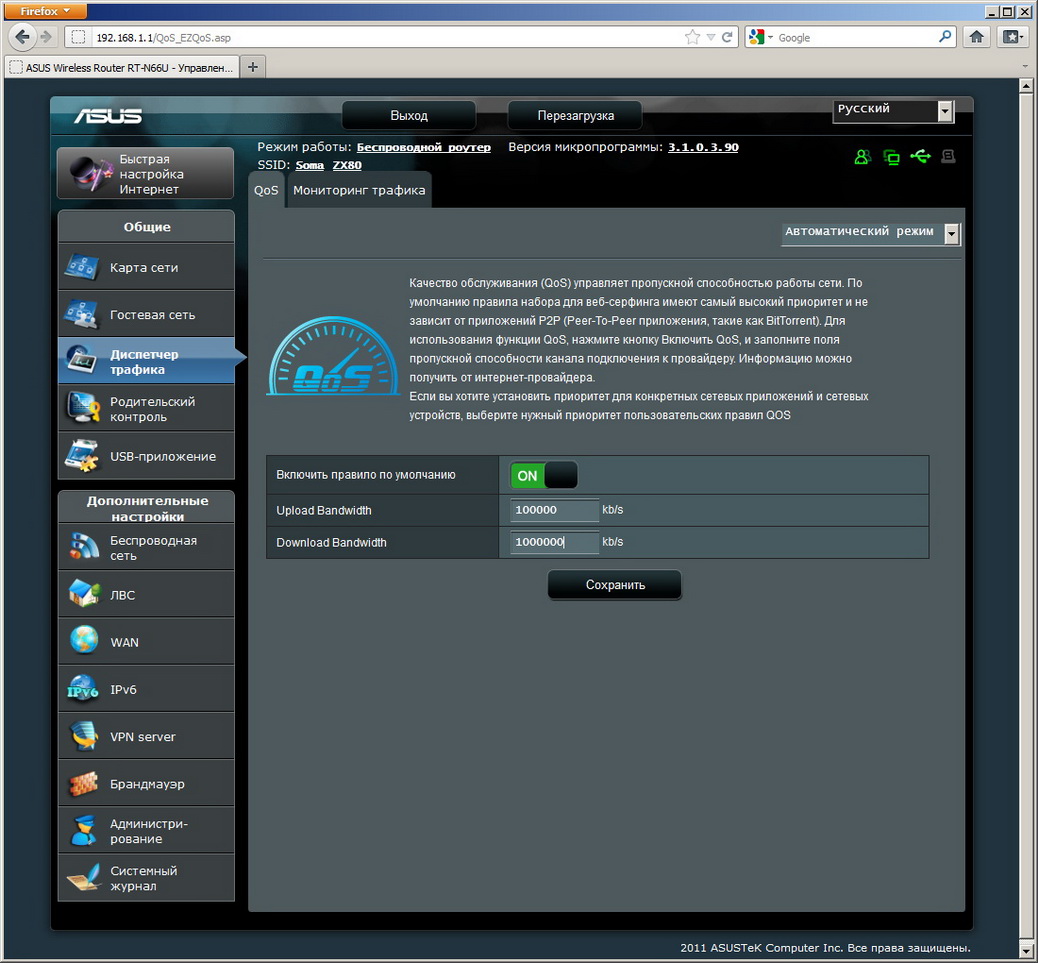
Task: Open the Русский language dropdown
Action: [x=945, y=112]
